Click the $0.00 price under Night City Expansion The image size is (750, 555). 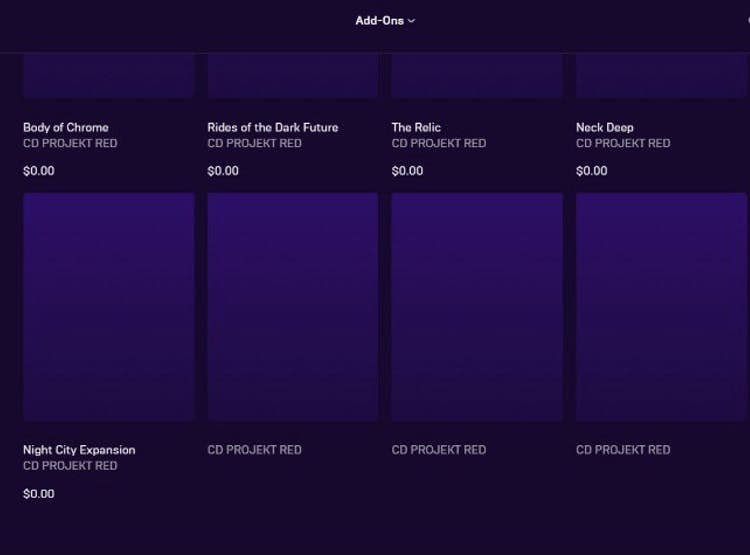39,494
